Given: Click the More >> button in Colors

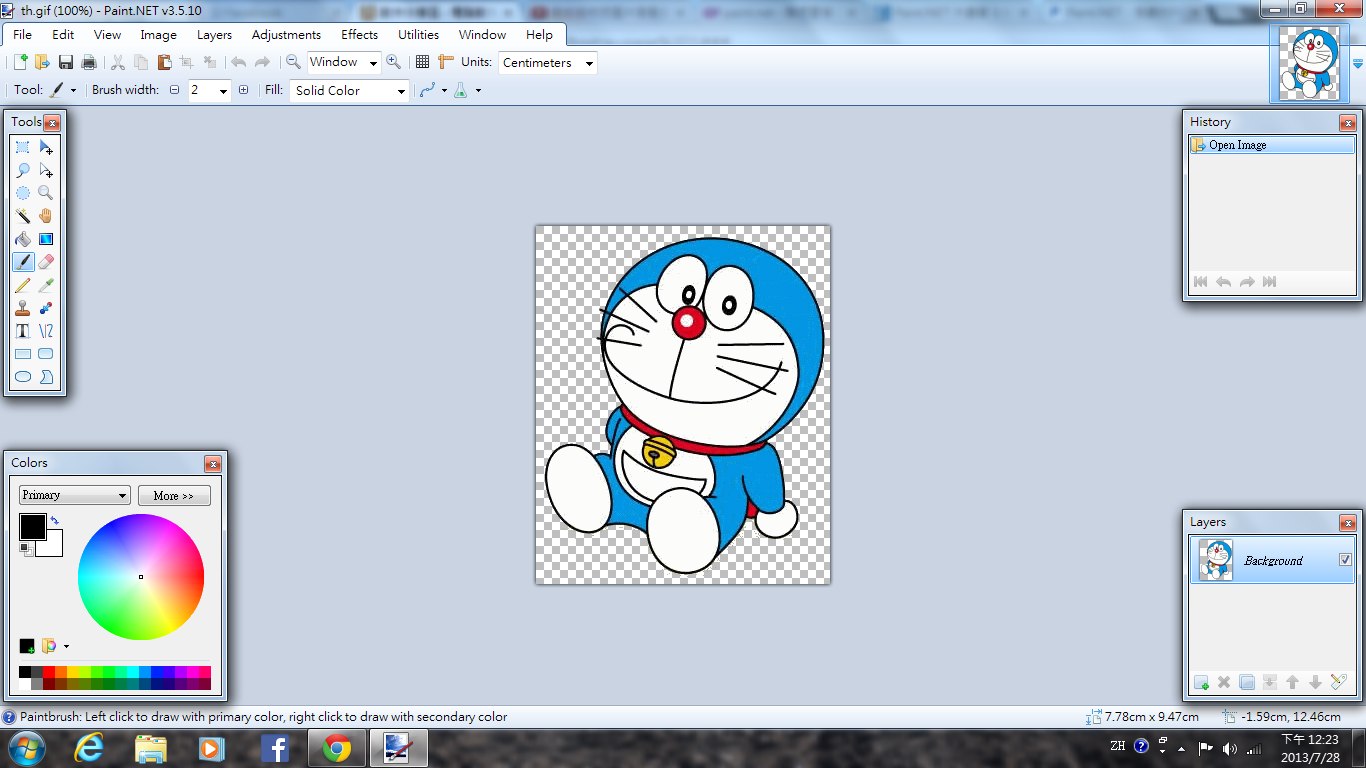Looking at the screenshot, I should point(174,495).
